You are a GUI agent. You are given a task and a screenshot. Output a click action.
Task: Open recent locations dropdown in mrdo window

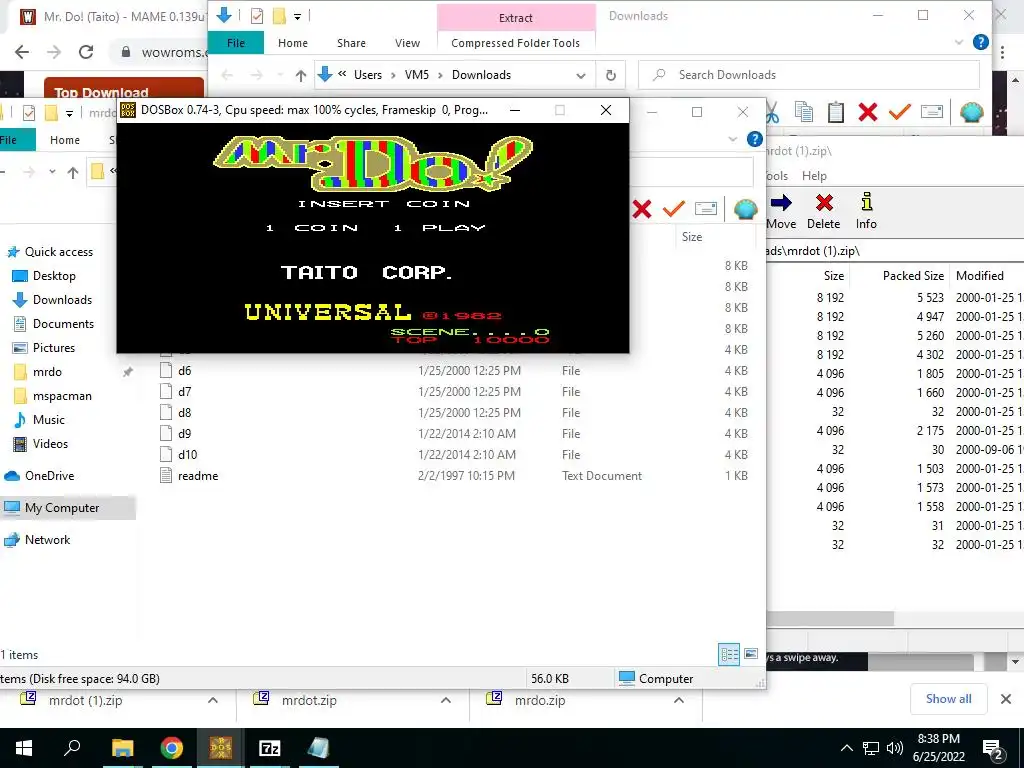pyautogui.click(x=52, y=172)
